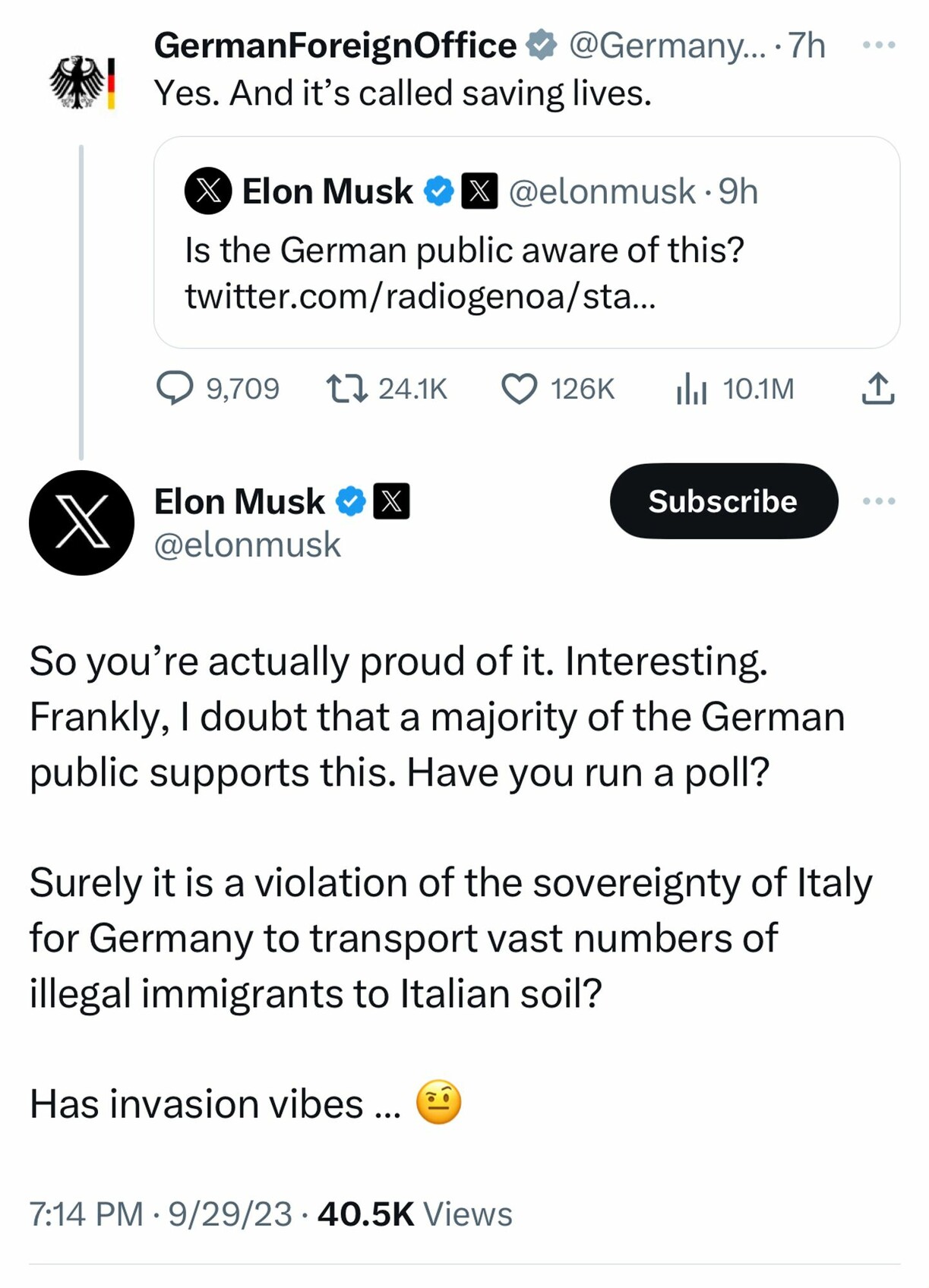Click X affiliate badge beside main Elon Musk name
929x1288 pixels.
(391, 501)
